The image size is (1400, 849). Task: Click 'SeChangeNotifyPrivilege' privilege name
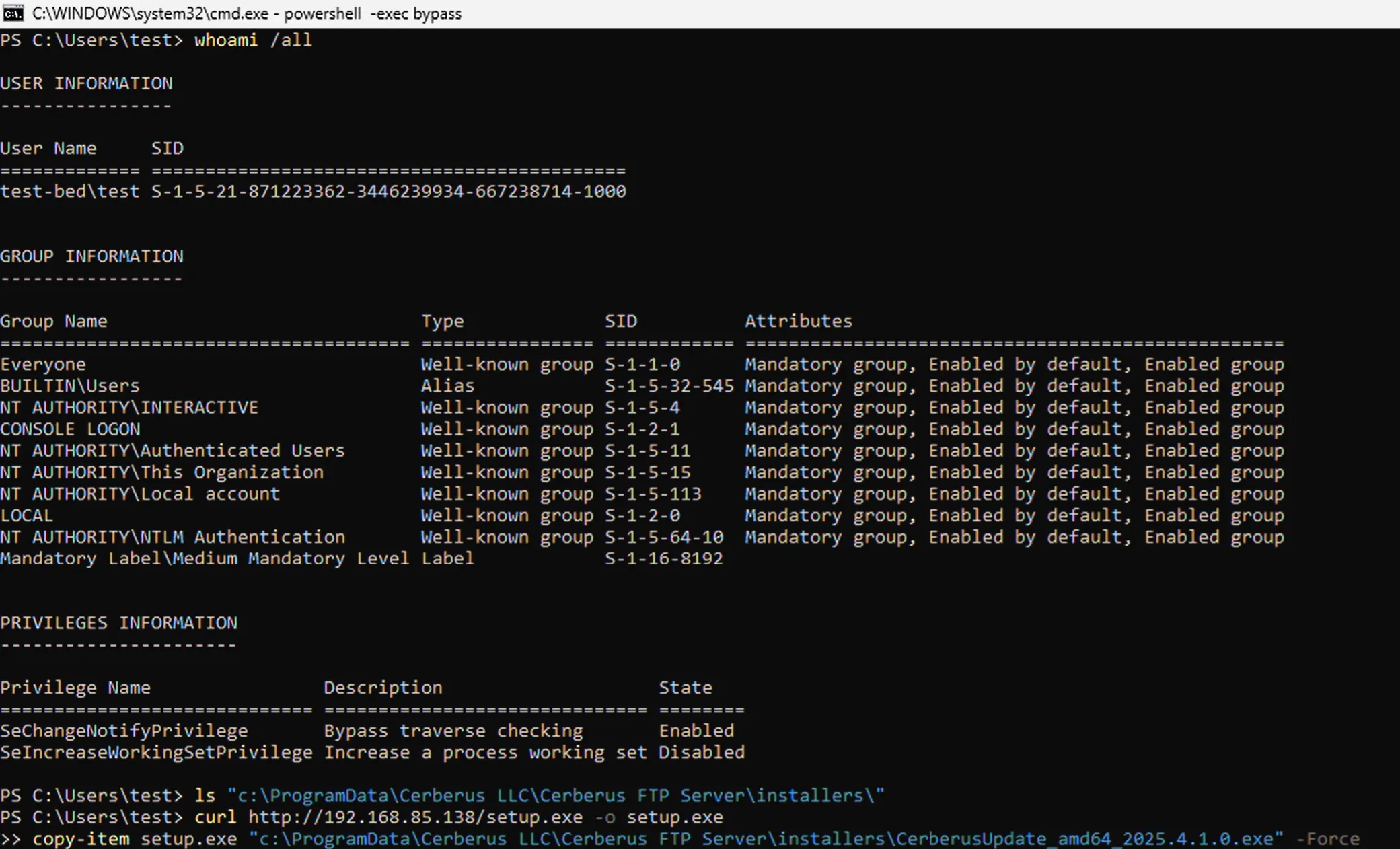(124, 731)
